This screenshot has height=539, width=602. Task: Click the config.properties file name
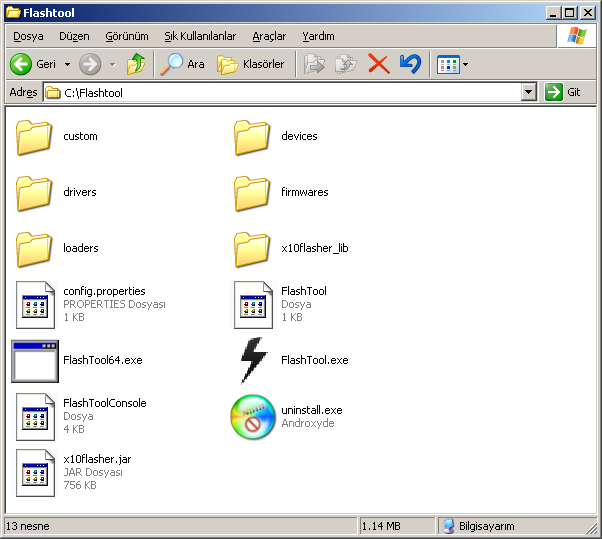pos(104,291)
